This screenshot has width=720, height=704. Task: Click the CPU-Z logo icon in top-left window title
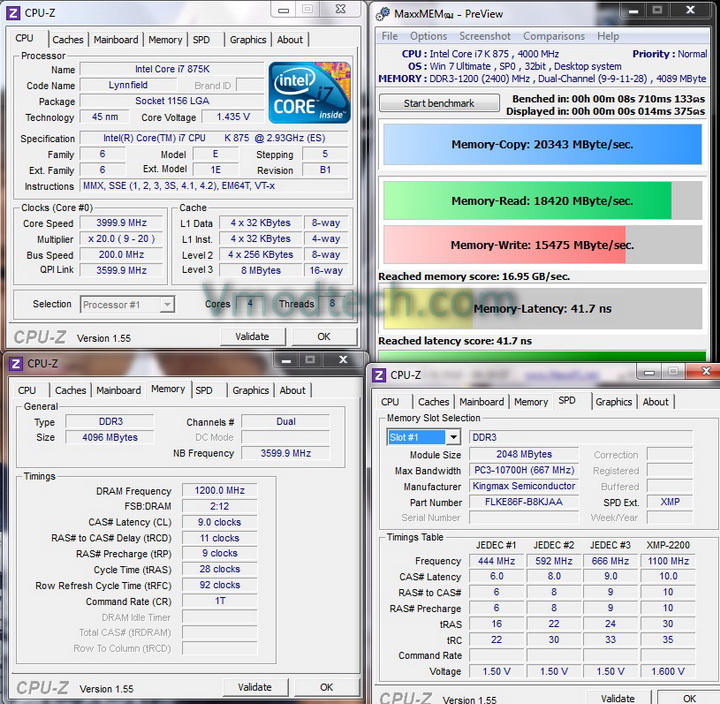[13, 13]
